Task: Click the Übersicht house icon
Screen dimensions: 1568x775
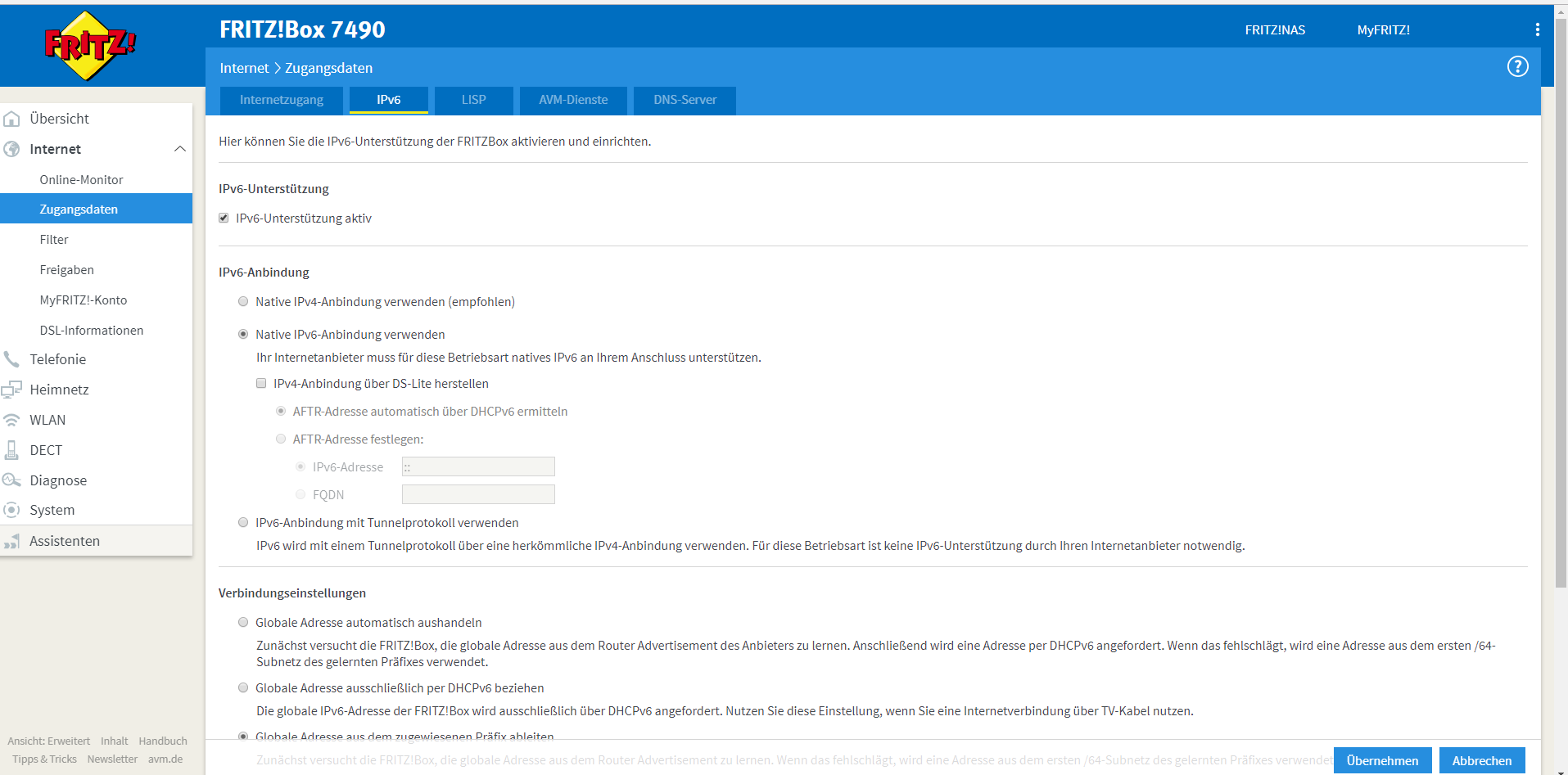Action: coord(11,119)
